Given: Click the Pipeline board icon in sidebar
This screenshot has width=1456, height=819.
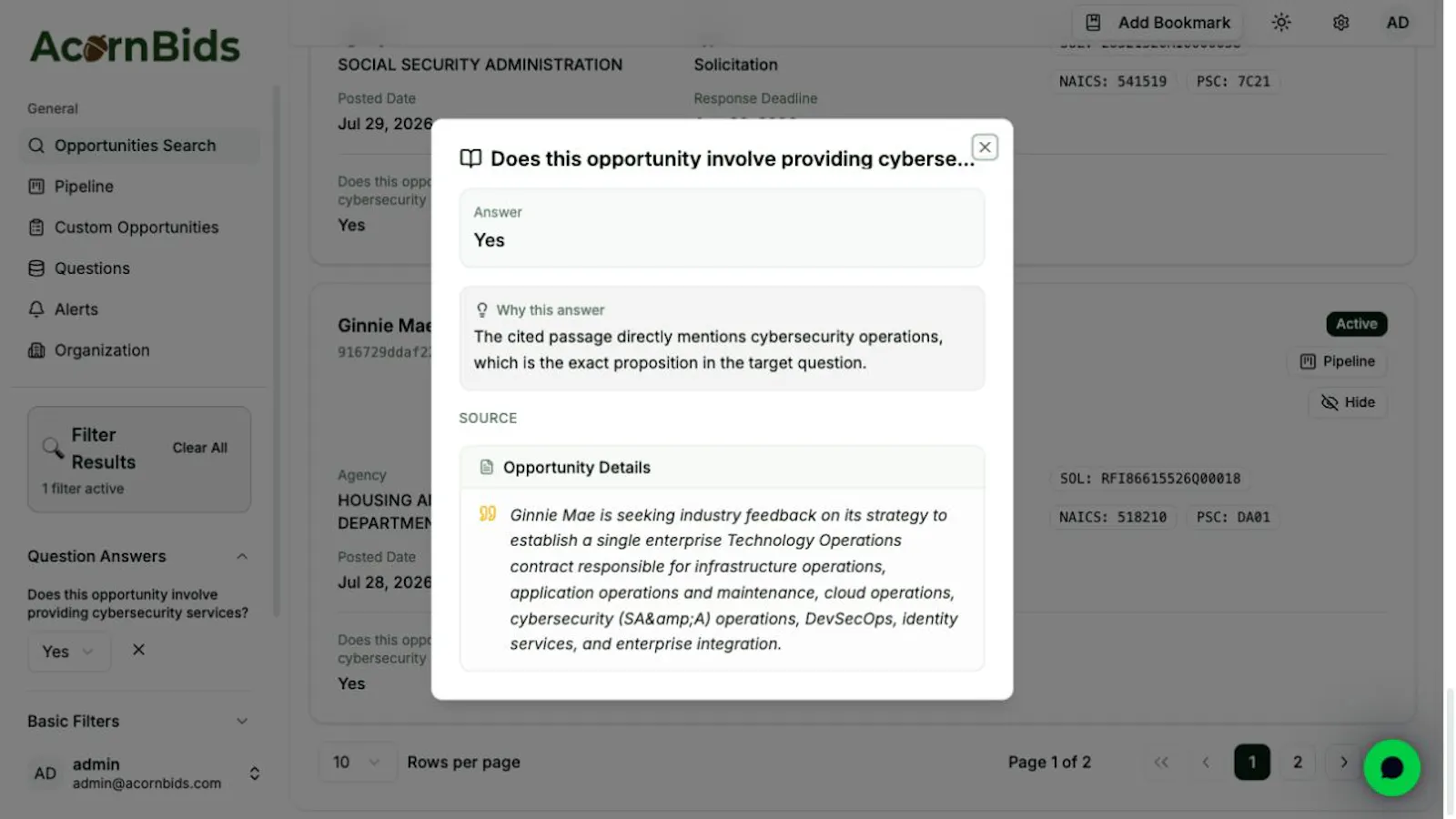Looking at the screenshot, I should click(36, 187).
